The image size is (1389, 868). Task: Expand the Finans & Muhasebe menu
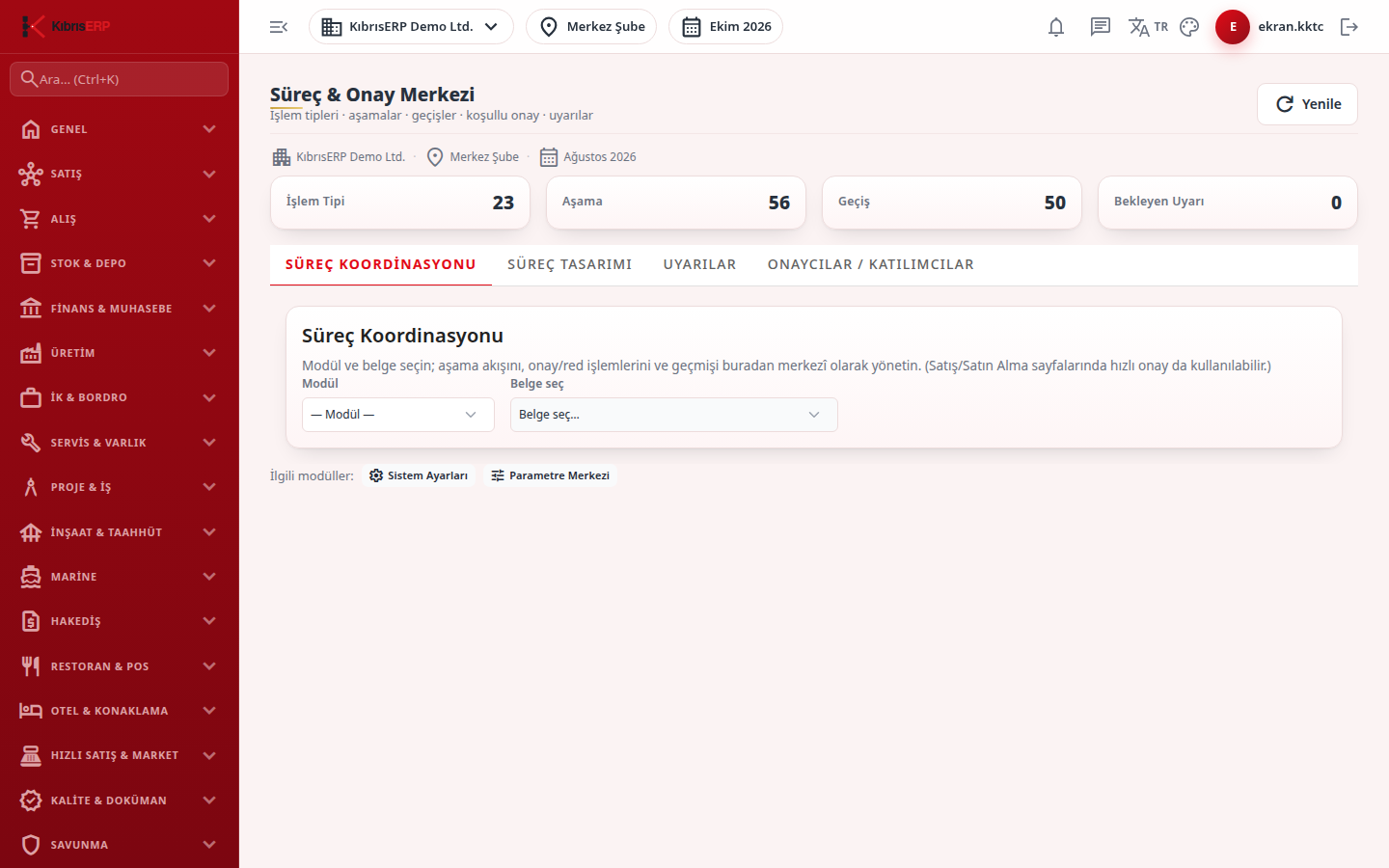(120, 309)
